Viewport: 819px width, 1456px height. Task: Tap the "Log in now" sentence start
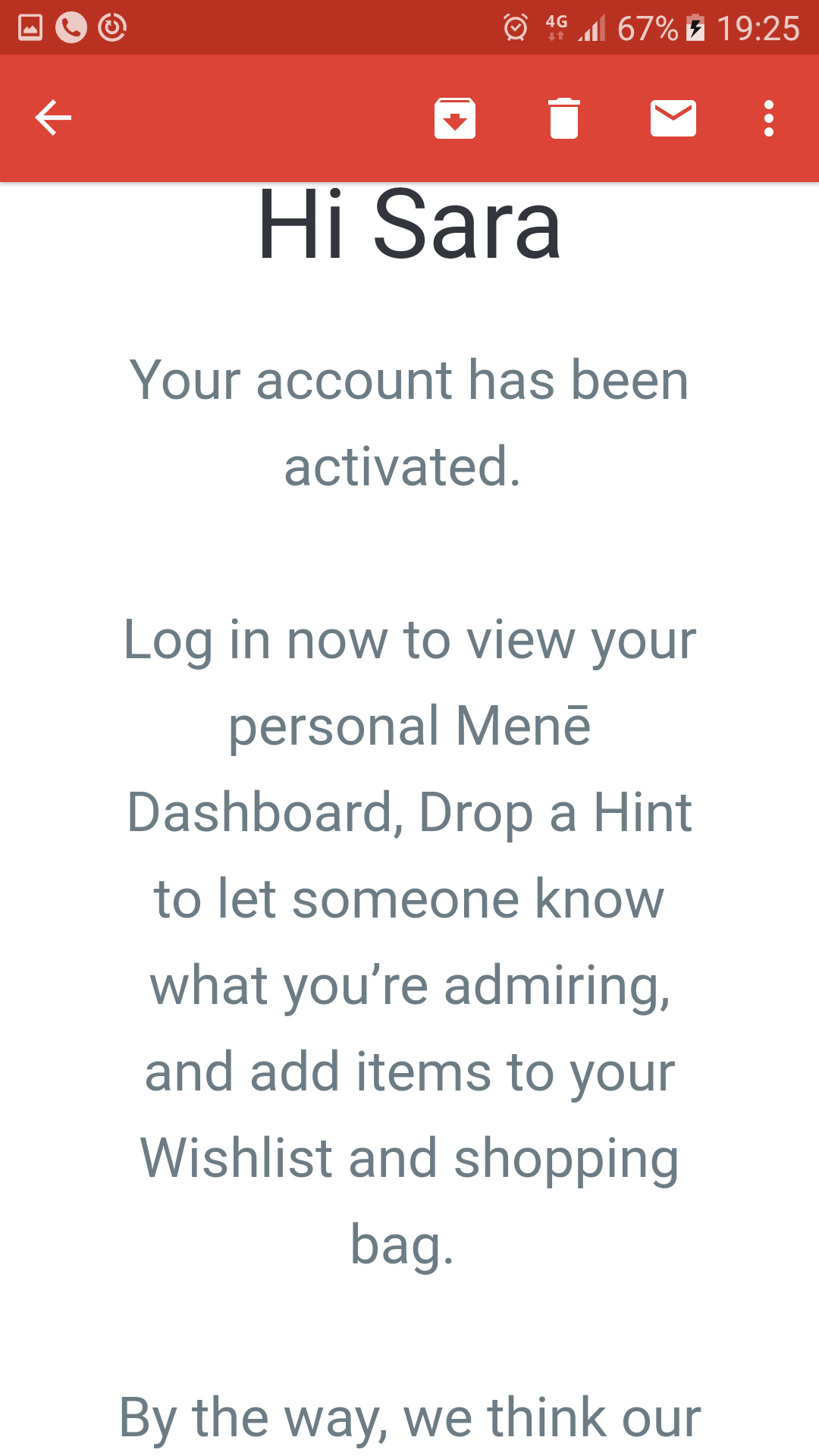[205, 641]
